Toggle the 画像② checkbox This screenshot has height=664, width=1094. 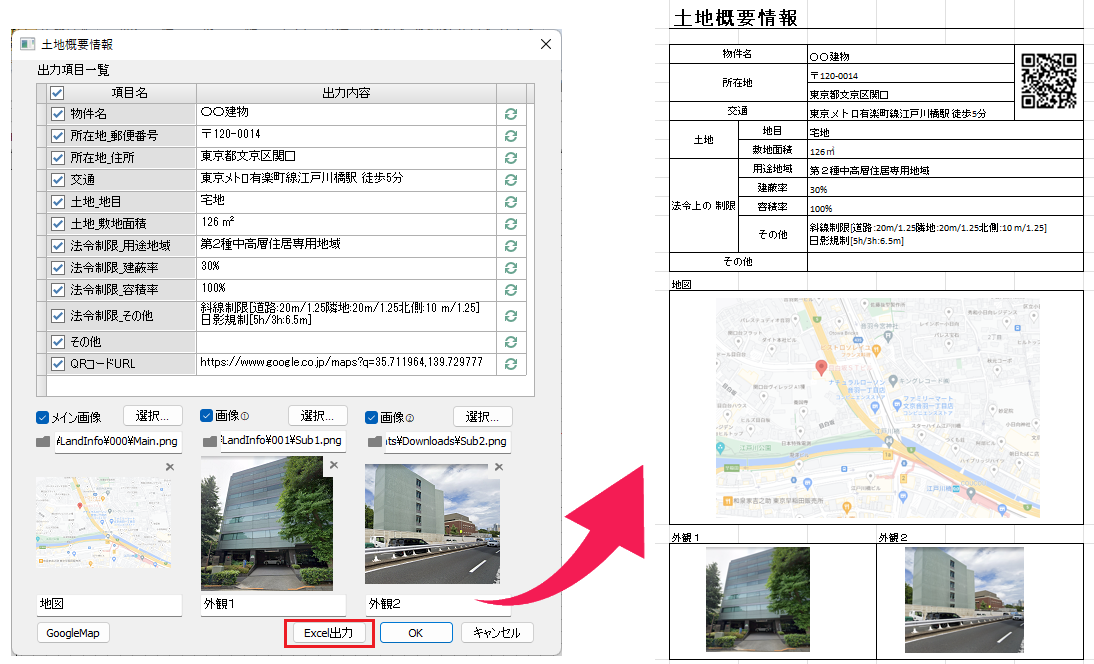click(x=373, y=417)
